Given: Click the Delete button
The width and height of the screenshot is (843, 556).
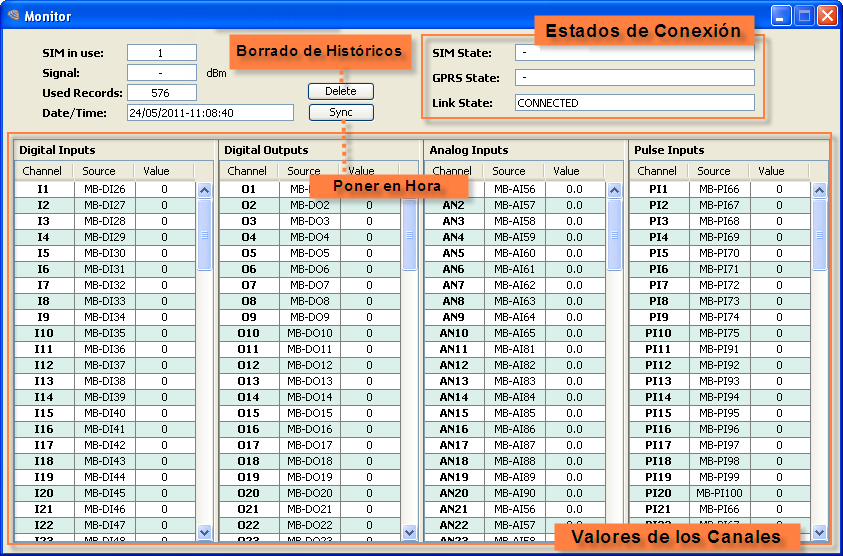Looking at the screenshot, I should [340, 92].
